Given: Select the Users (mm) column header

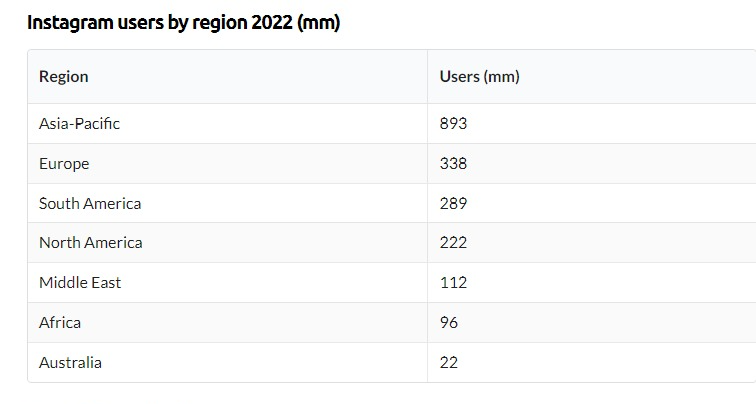Looking at the screenshot, I should (479, 77).
